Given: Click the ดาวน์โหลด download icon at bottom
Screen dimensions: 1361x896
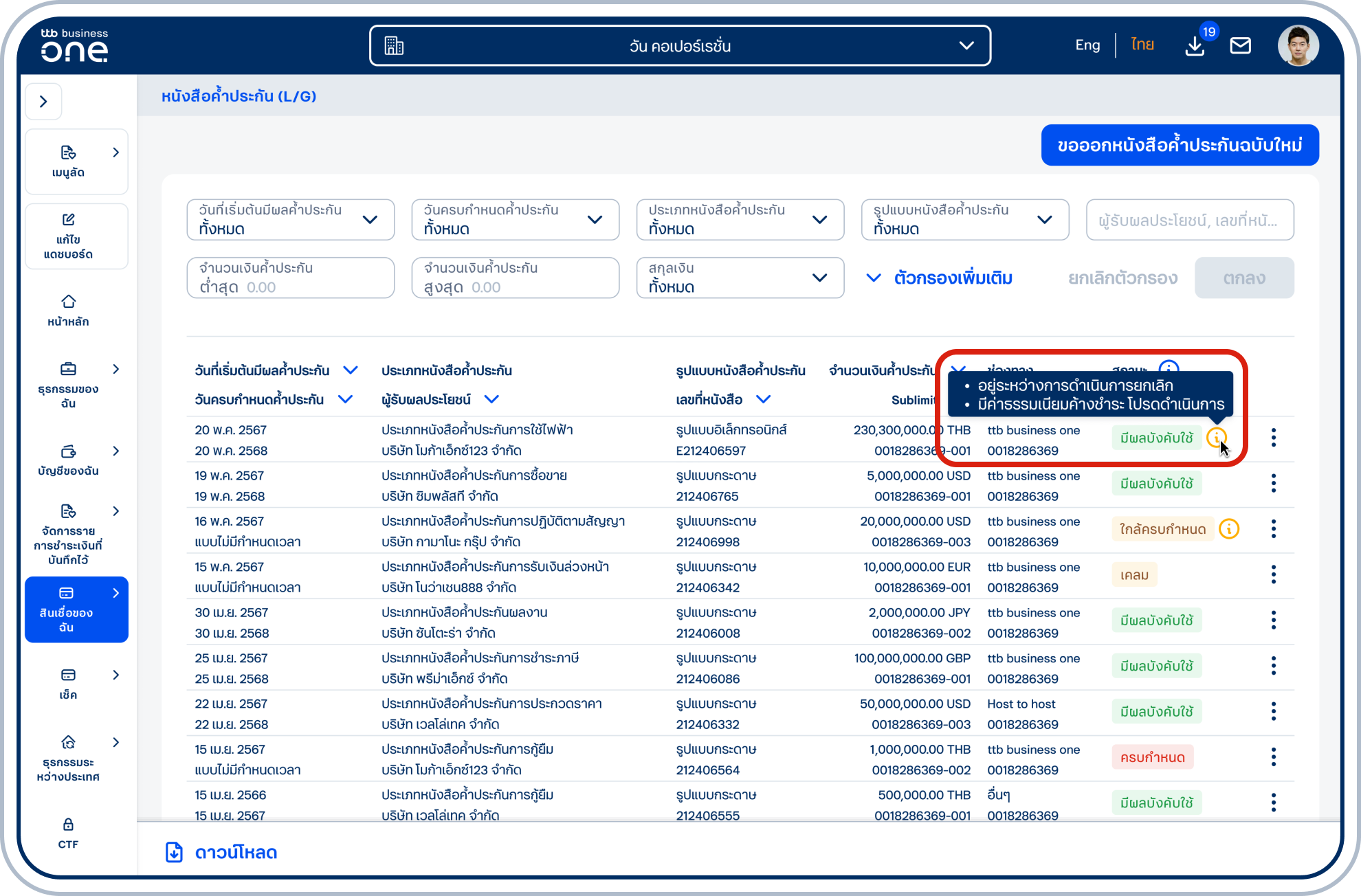Looking at the screenshot, I should tap(175, 852).
